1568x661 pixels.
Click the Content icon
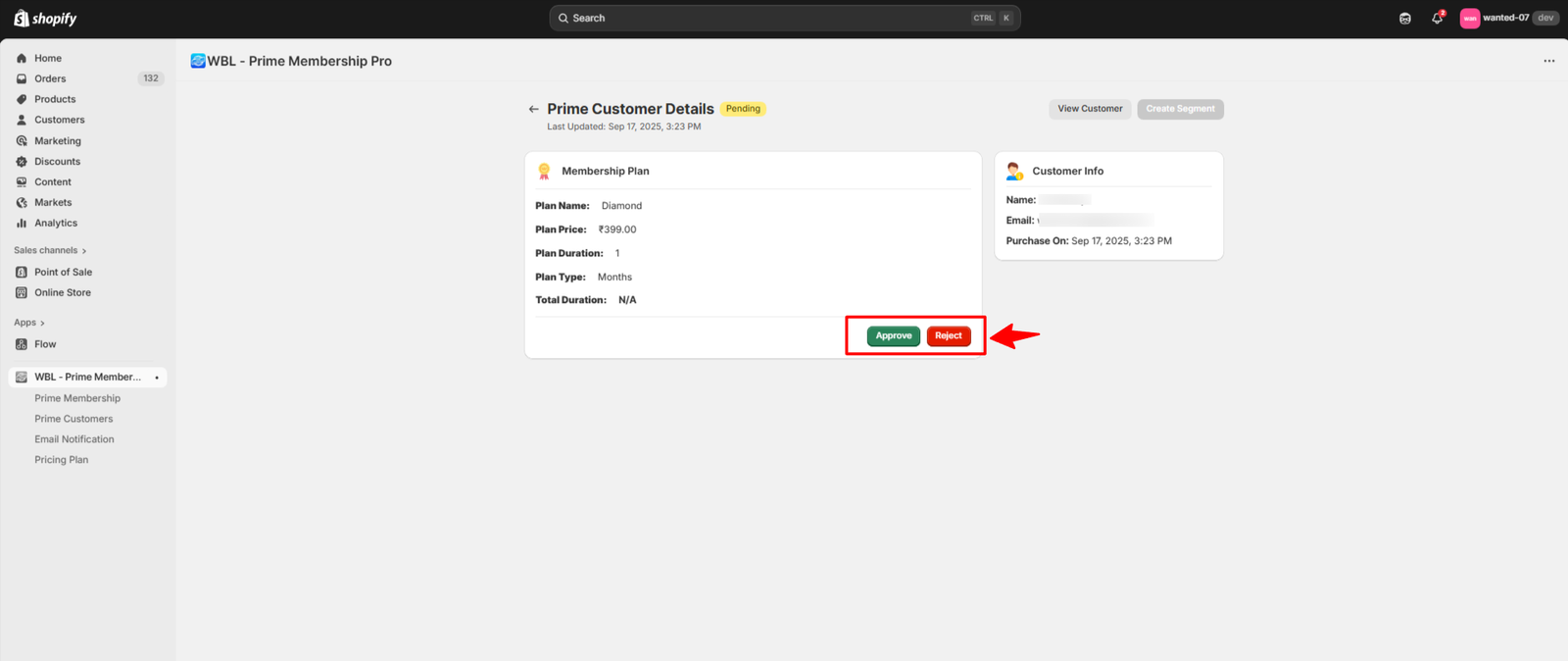[x=22, y=182]
